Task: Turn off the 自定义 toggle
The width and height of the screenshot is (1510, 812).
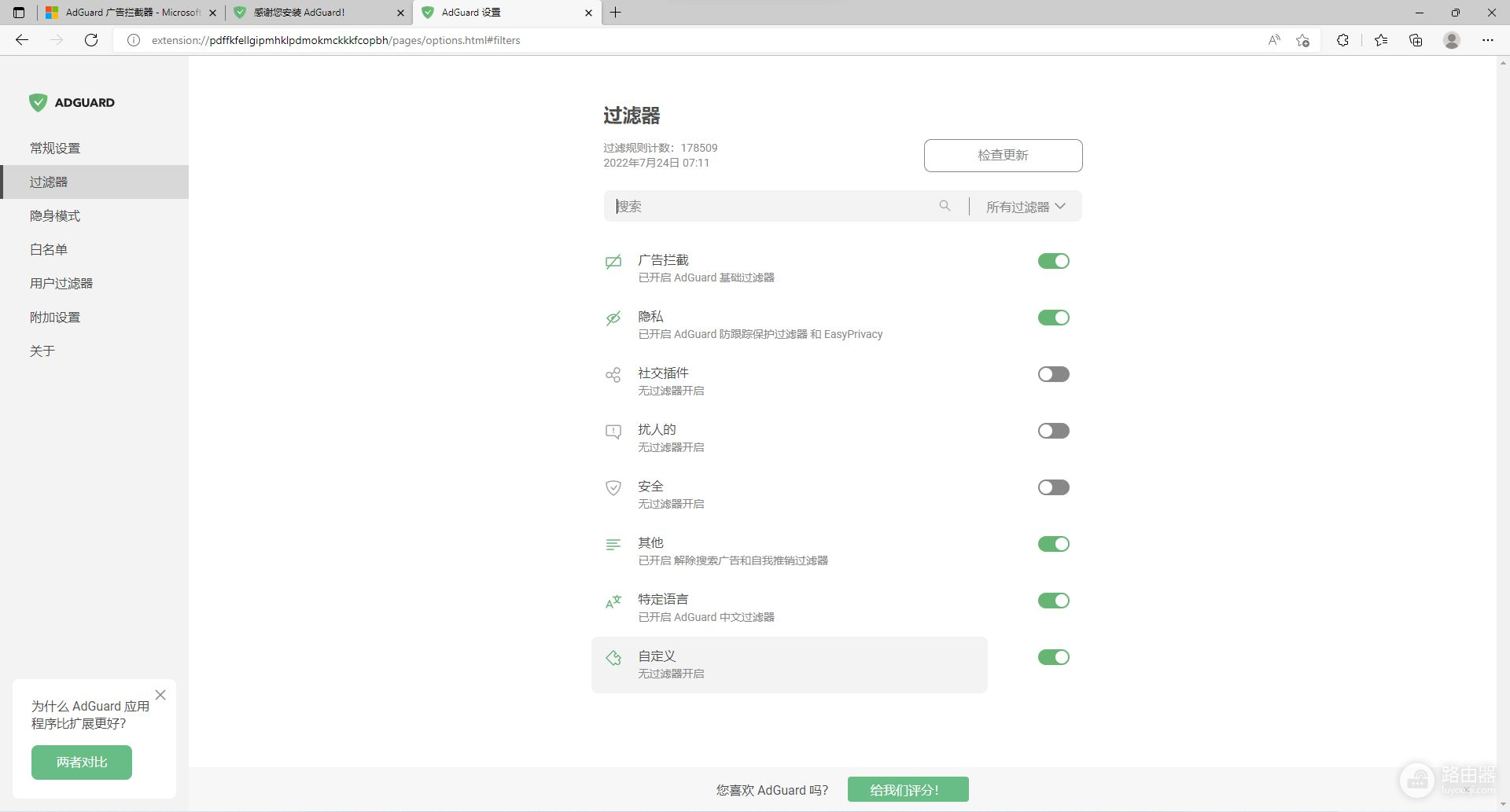Action: tap(1054, 657)
